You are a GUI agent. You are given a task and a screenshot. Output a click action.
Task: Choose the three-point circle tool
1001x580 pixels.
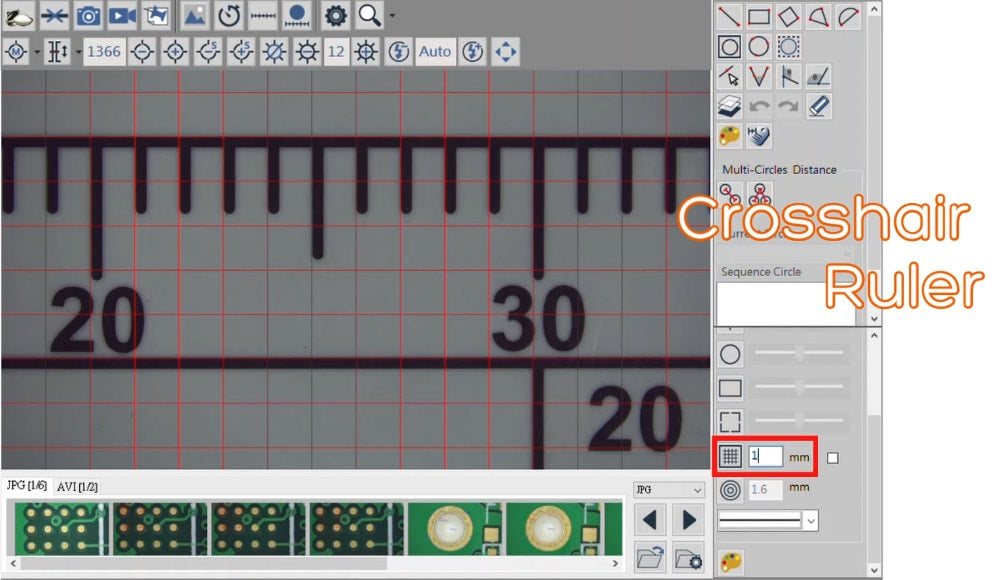click(x=789, y=46)
